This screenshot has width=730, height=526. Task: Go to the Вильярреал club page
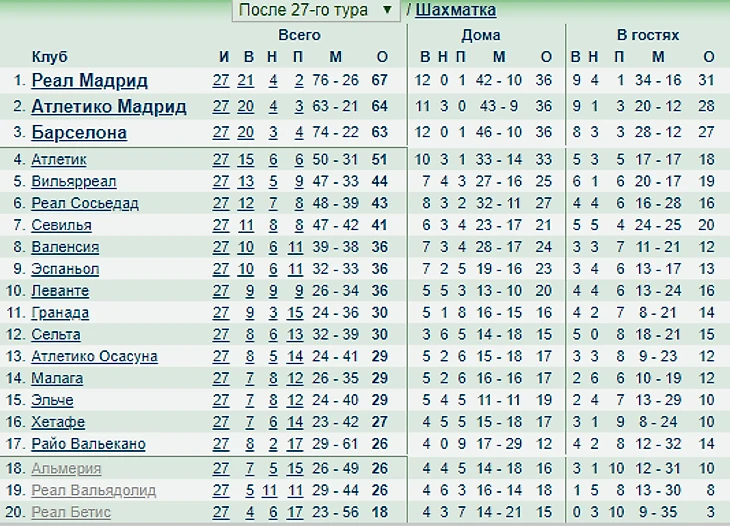click(74, 182)
